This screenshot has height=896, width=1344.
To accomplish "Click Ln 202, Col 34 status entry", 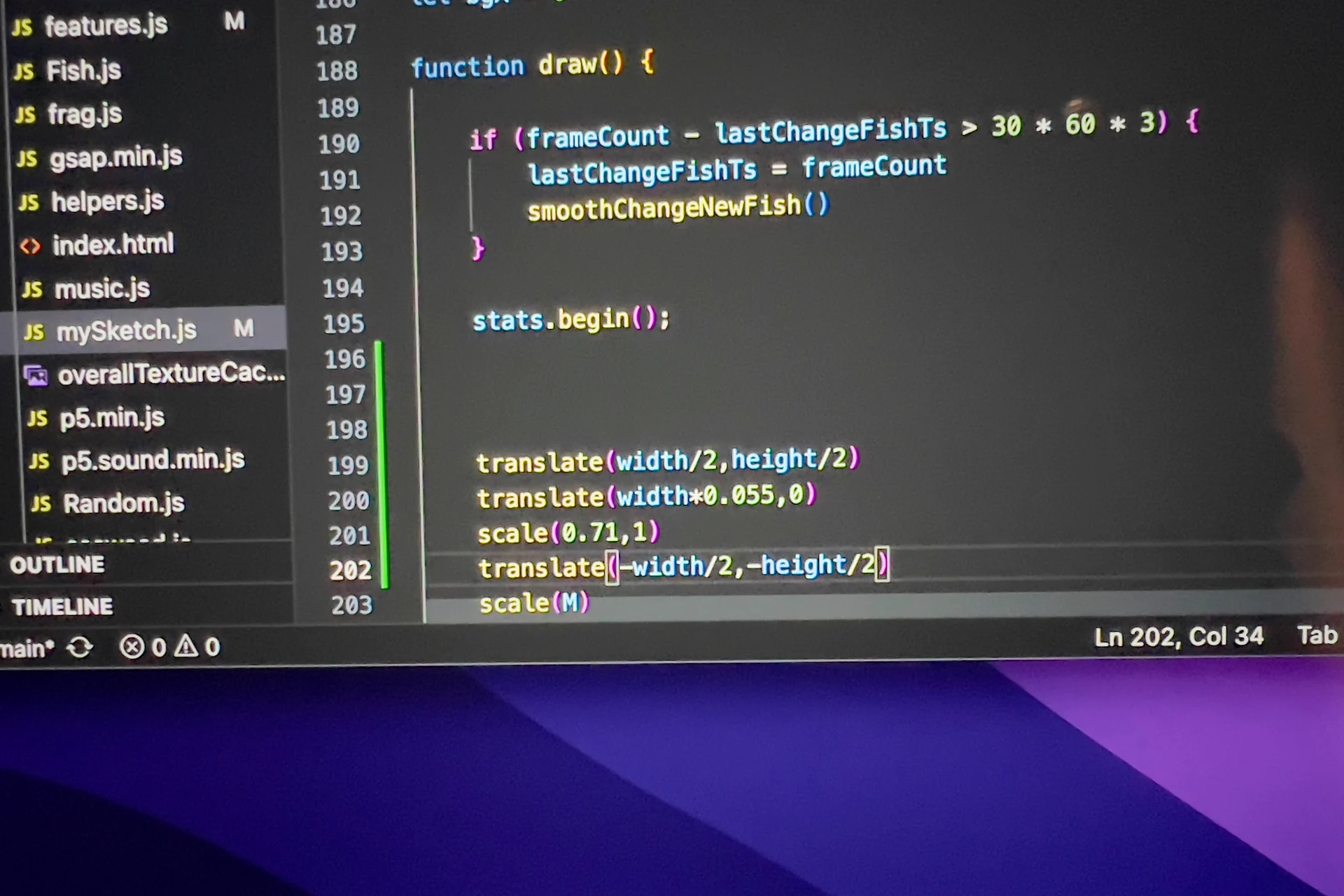I will pos(1179,637).
